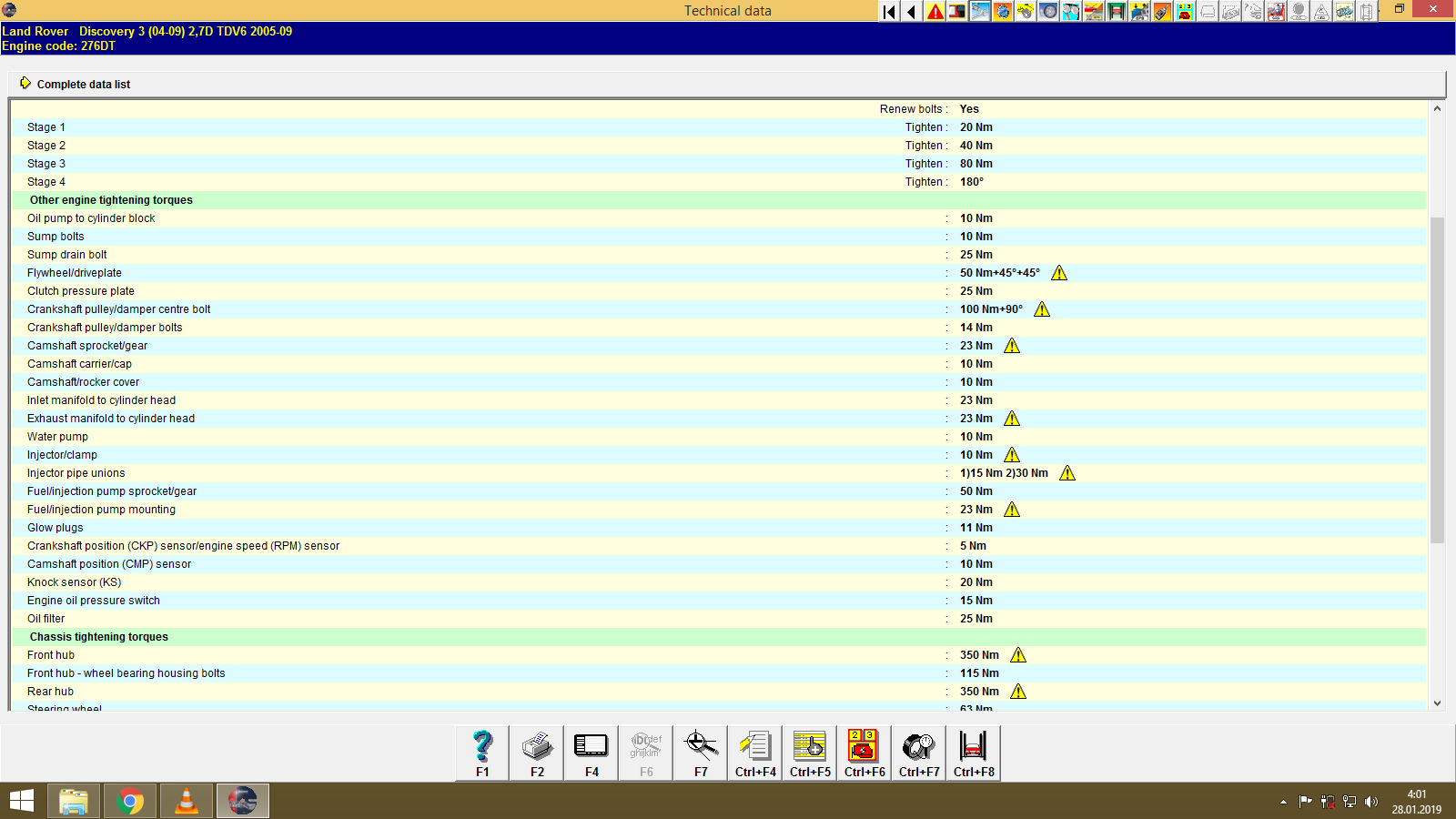Jump to first page with skip-back arrow

click(889, 12)
